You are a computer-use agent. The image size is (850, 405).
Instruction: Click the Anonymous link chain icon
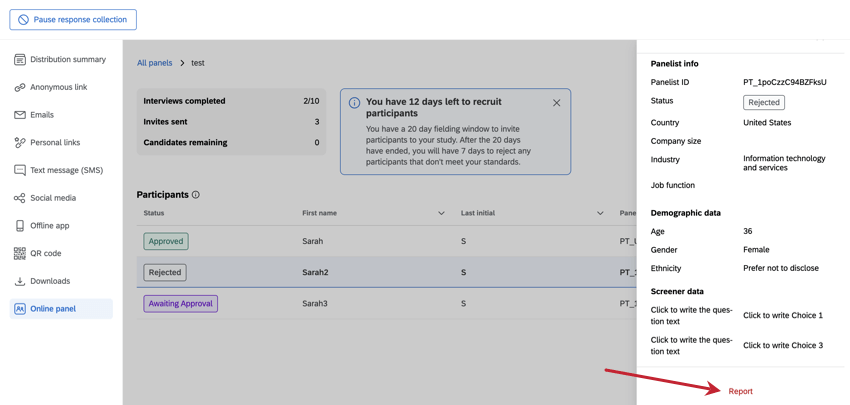point(20,88)
